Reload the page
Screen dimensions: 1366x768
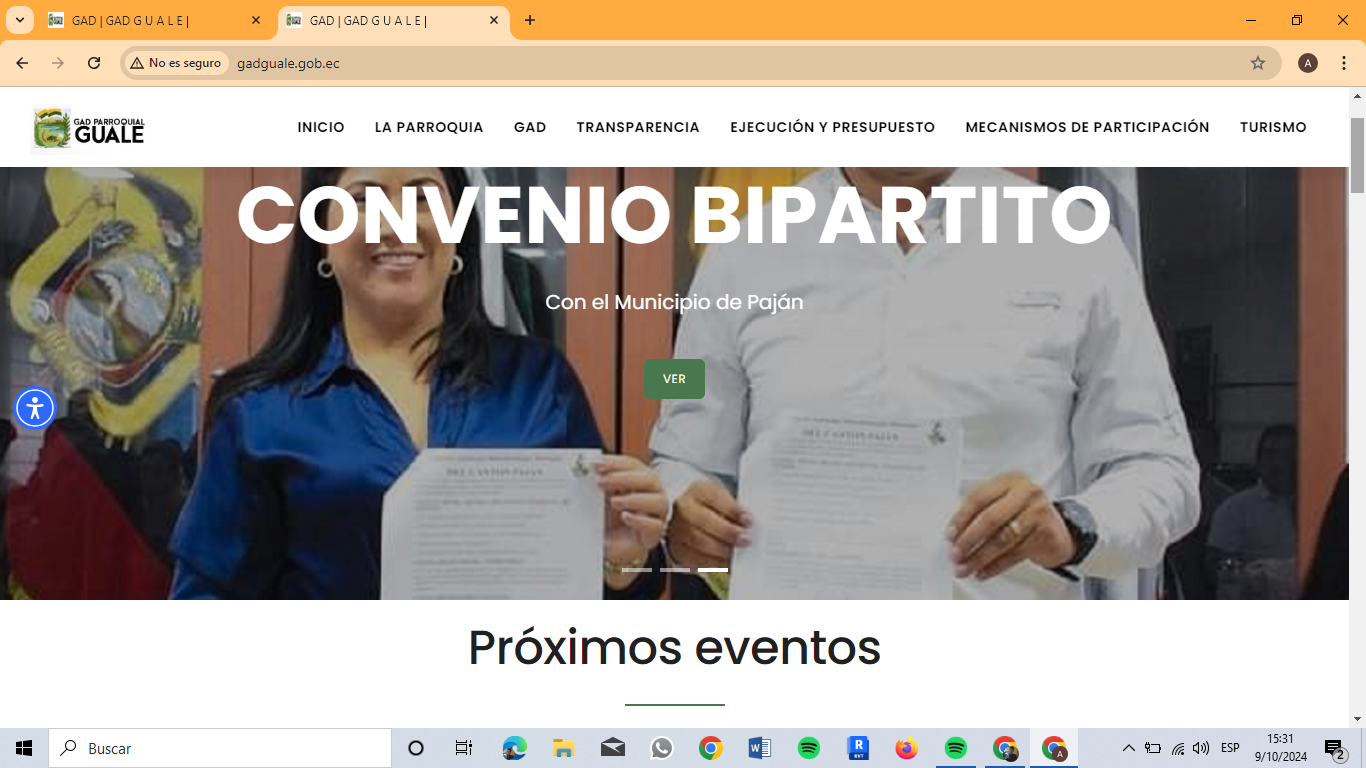click(94, 63)
